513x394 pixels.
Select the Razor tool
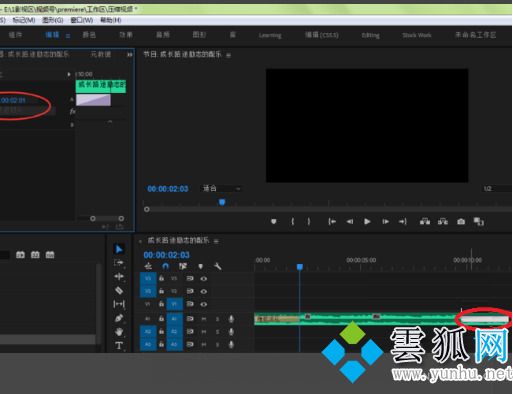coord(119,290)
